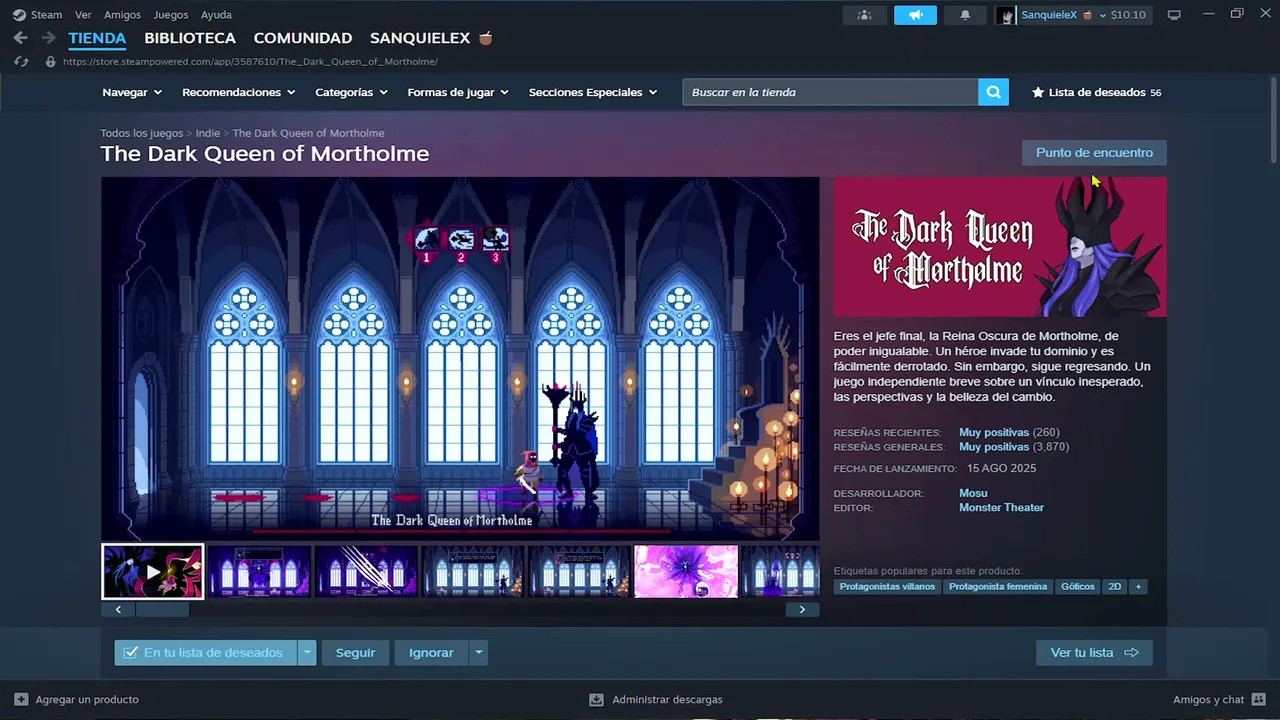Open the Indie breadcrumb link
This screenshot has width=1280, height=720.
click(x=208, y=133)
